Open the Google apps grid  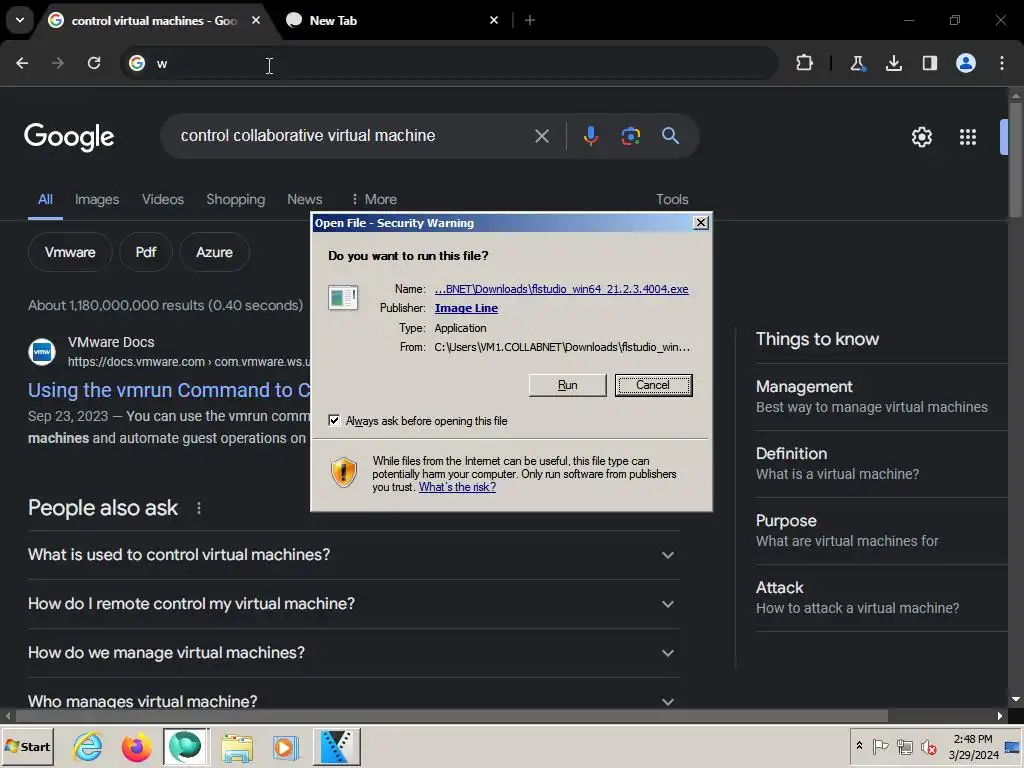pos(968,137)
